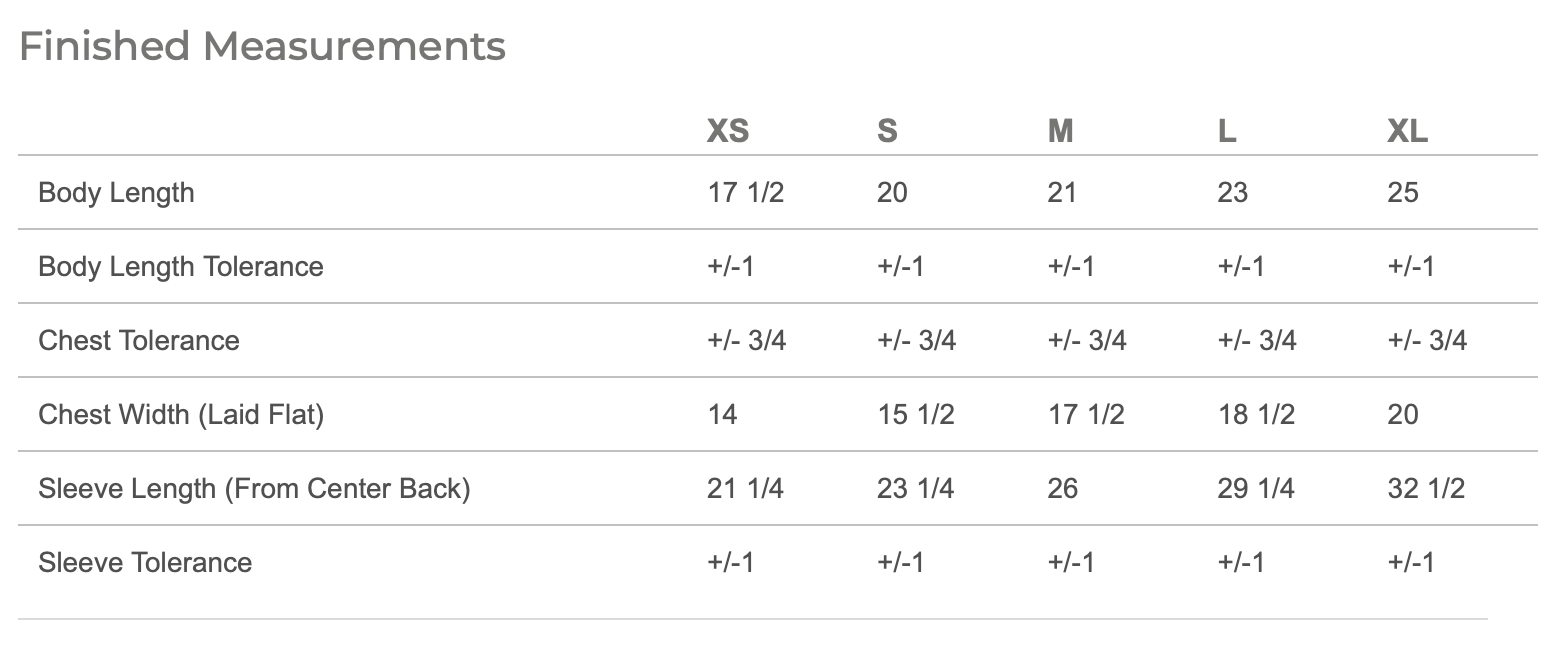Click the XS chest width value 14

722,414
